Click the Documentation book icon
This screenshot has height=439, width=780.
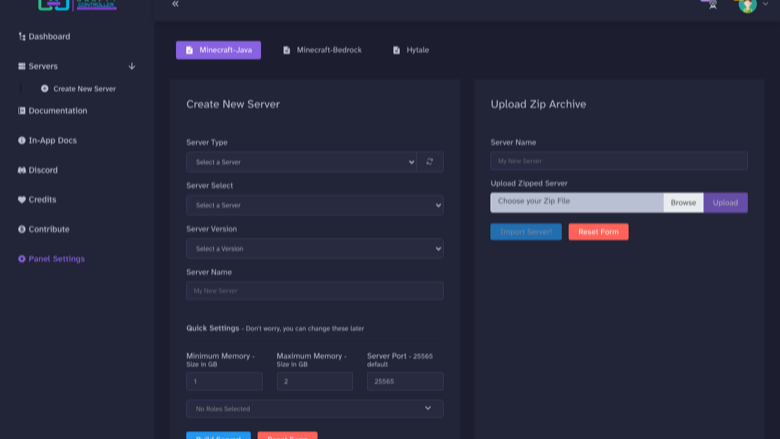coord(22,110)
